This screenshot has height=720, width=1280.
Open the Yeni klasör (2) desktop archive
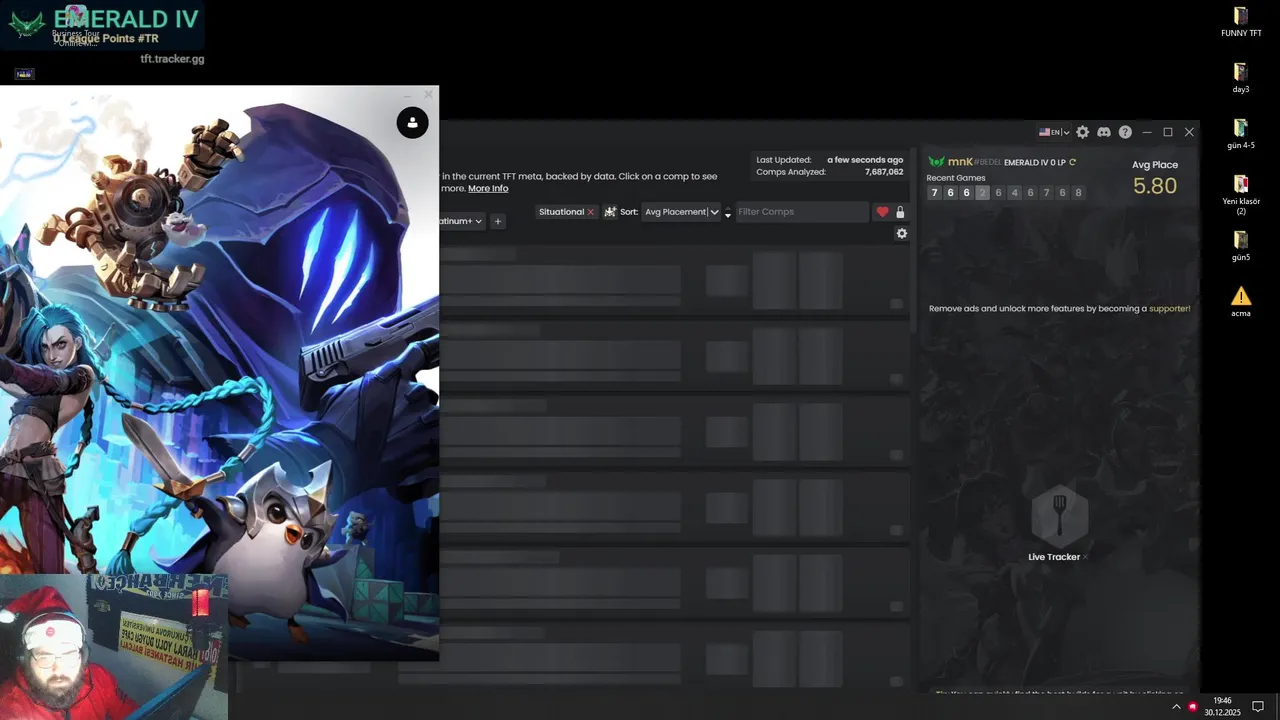pyautogui.click(x=1241, y=195)
